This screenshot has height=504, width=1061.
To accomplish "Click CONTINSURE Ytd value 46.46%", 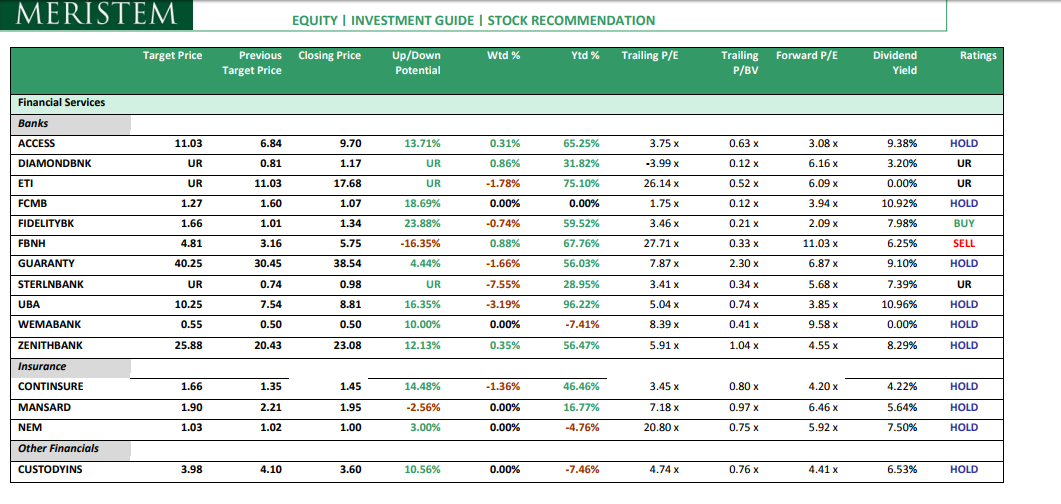I will [582, 387].
